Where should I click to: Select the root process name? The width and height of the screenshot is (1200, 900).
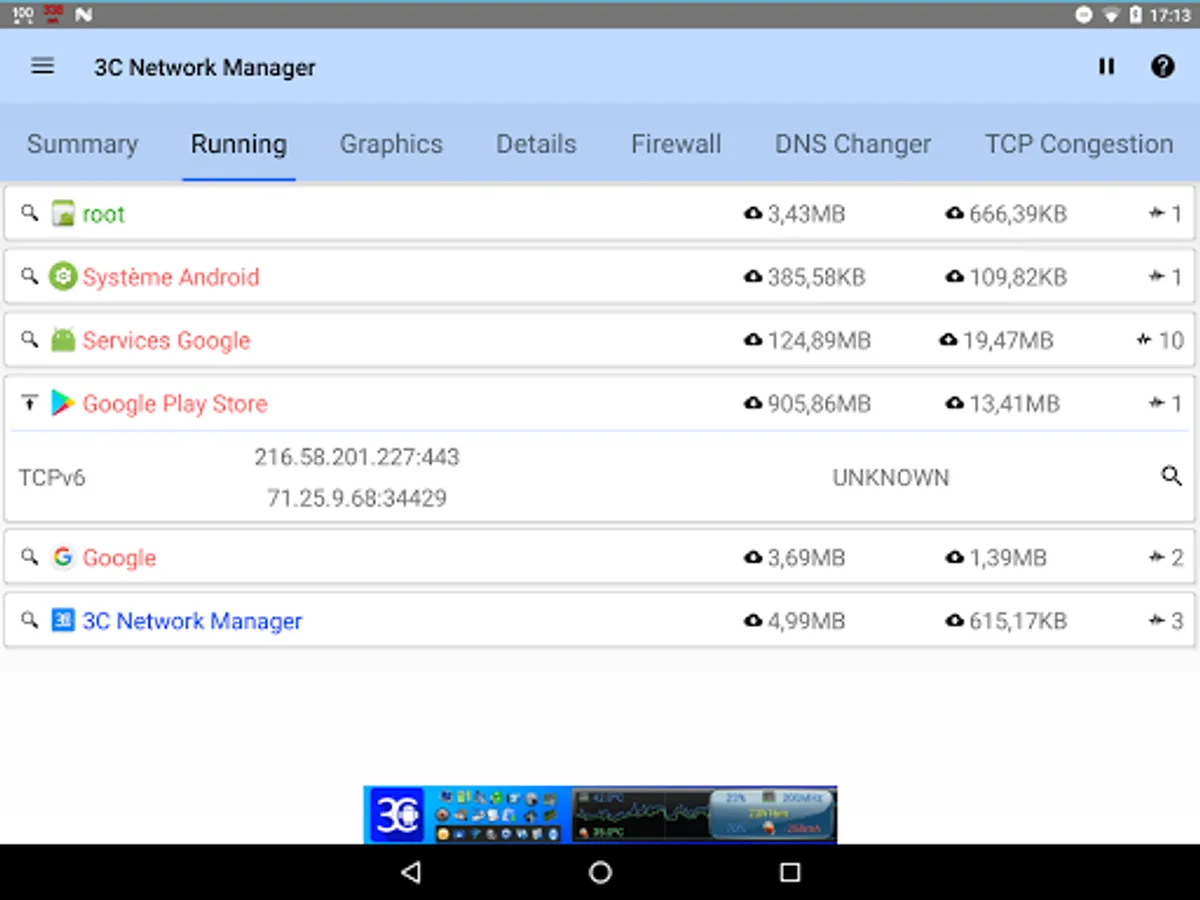point(103,214)
